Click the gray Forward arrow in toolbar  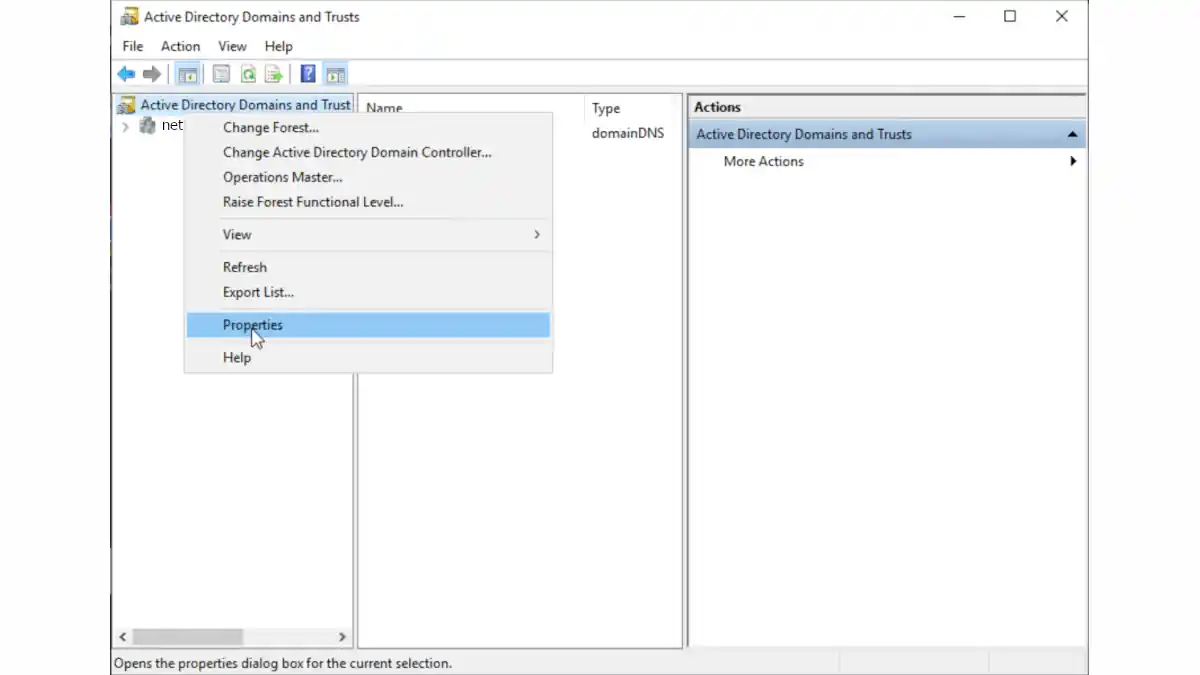pos(152,74)
